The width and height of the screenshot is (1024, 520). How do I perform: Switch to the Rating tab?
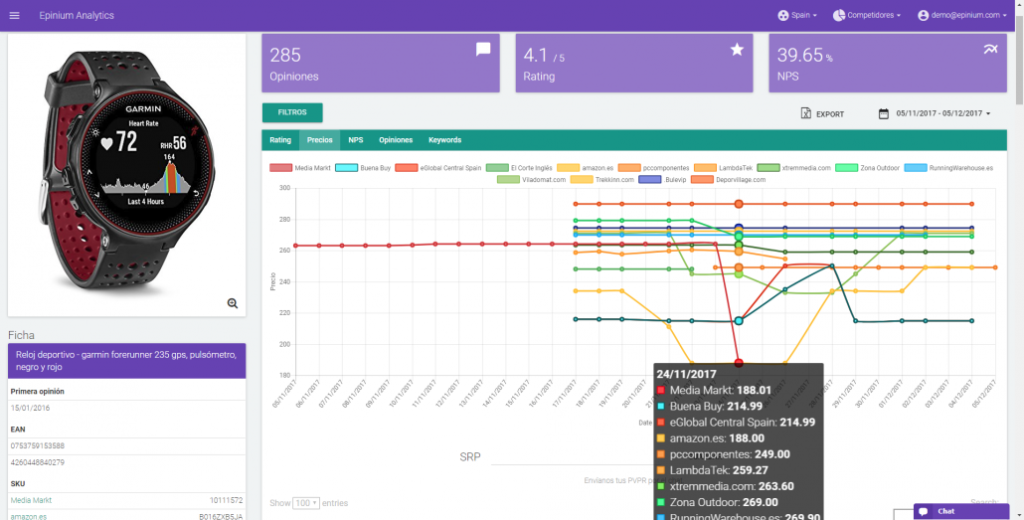coord(280,140)
